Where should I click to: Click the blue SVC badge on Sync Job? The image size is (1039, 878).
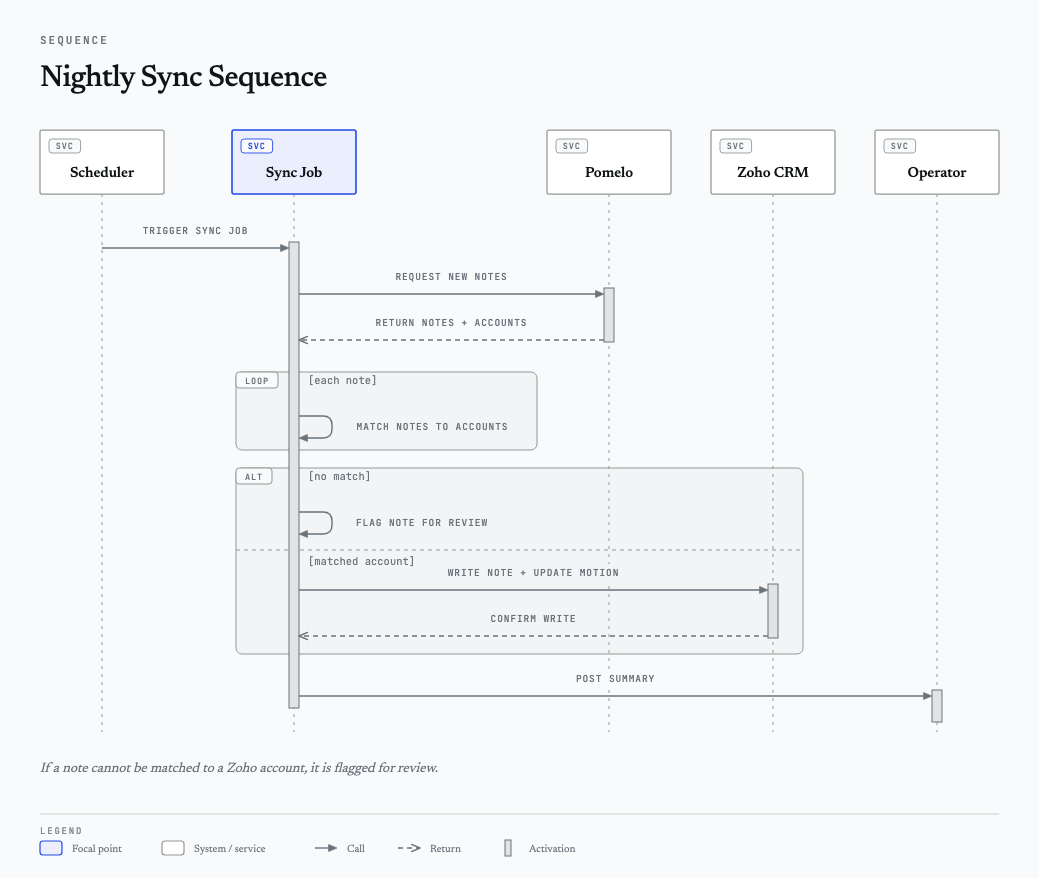256,146
